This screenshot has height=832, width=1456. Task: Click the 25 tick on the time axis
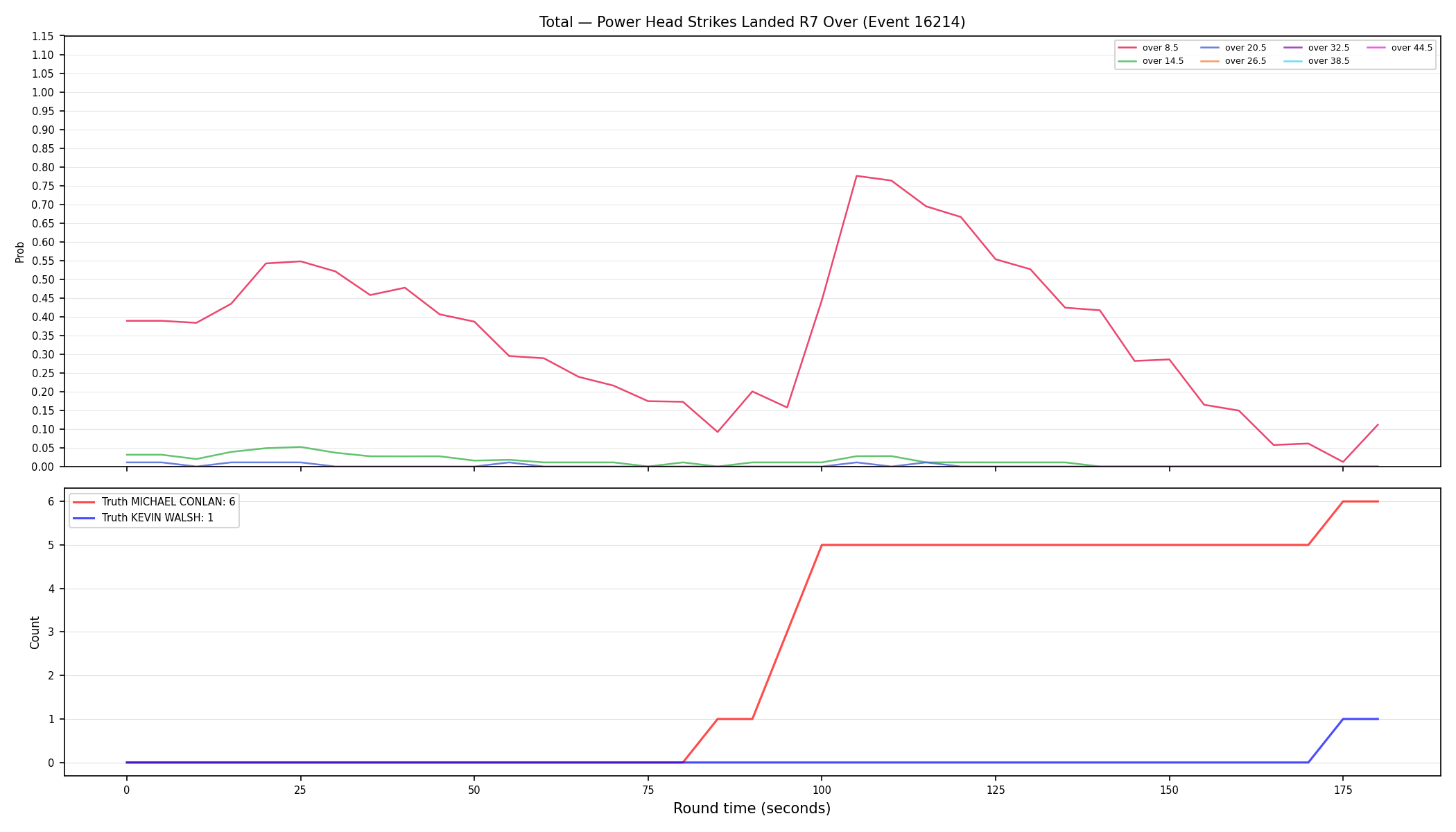point(300,789)
